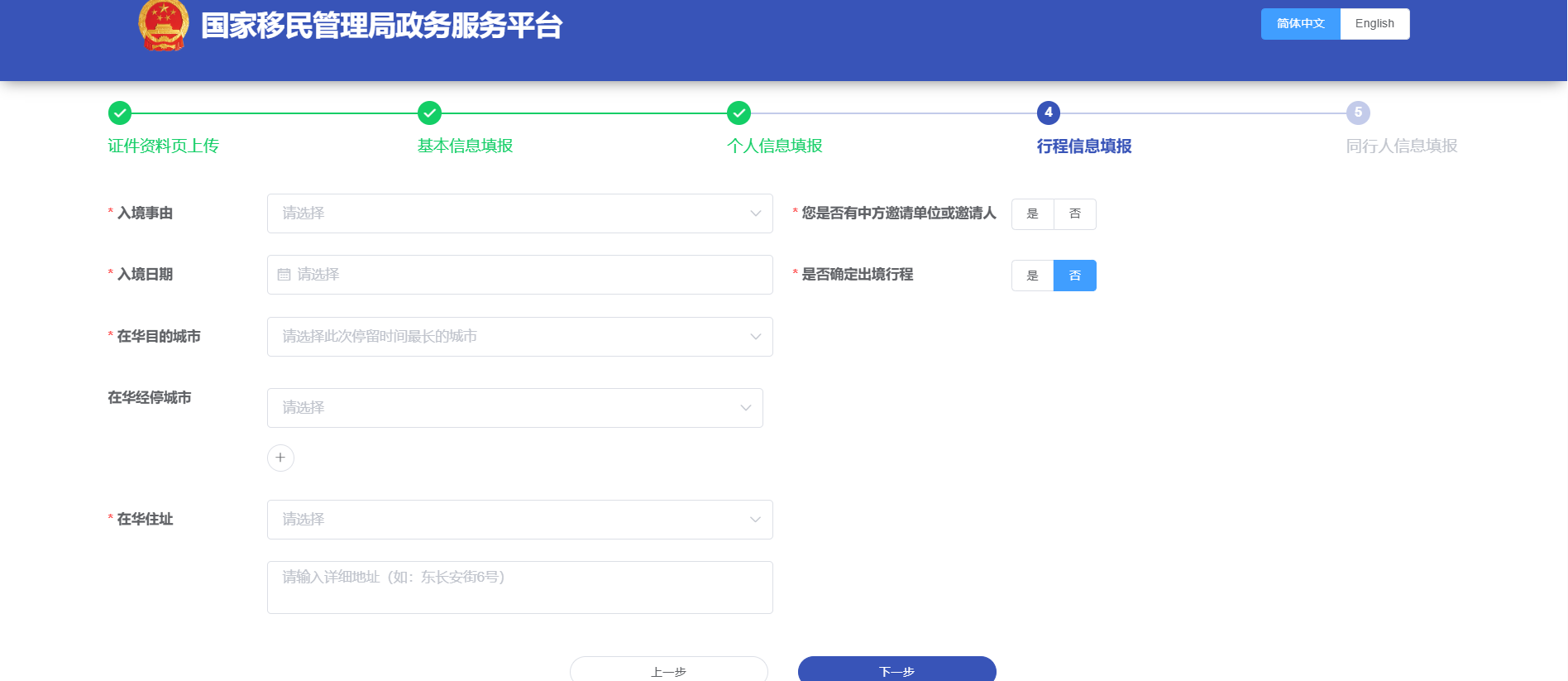Screen dimensions: 1568x681
Task: Switch language to English
Action: [x=1374, y=24]
